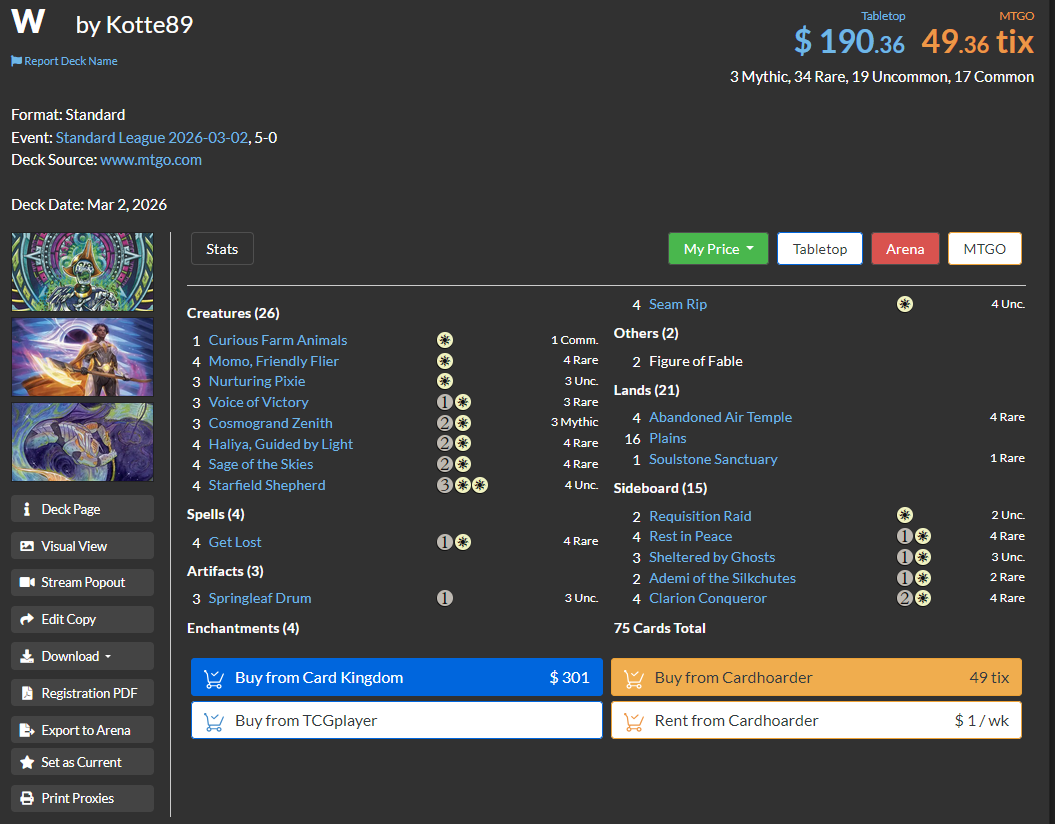Open Sage of the Skies card link
This screenshot has height=824, width=1055.
[x=260, y=464]
